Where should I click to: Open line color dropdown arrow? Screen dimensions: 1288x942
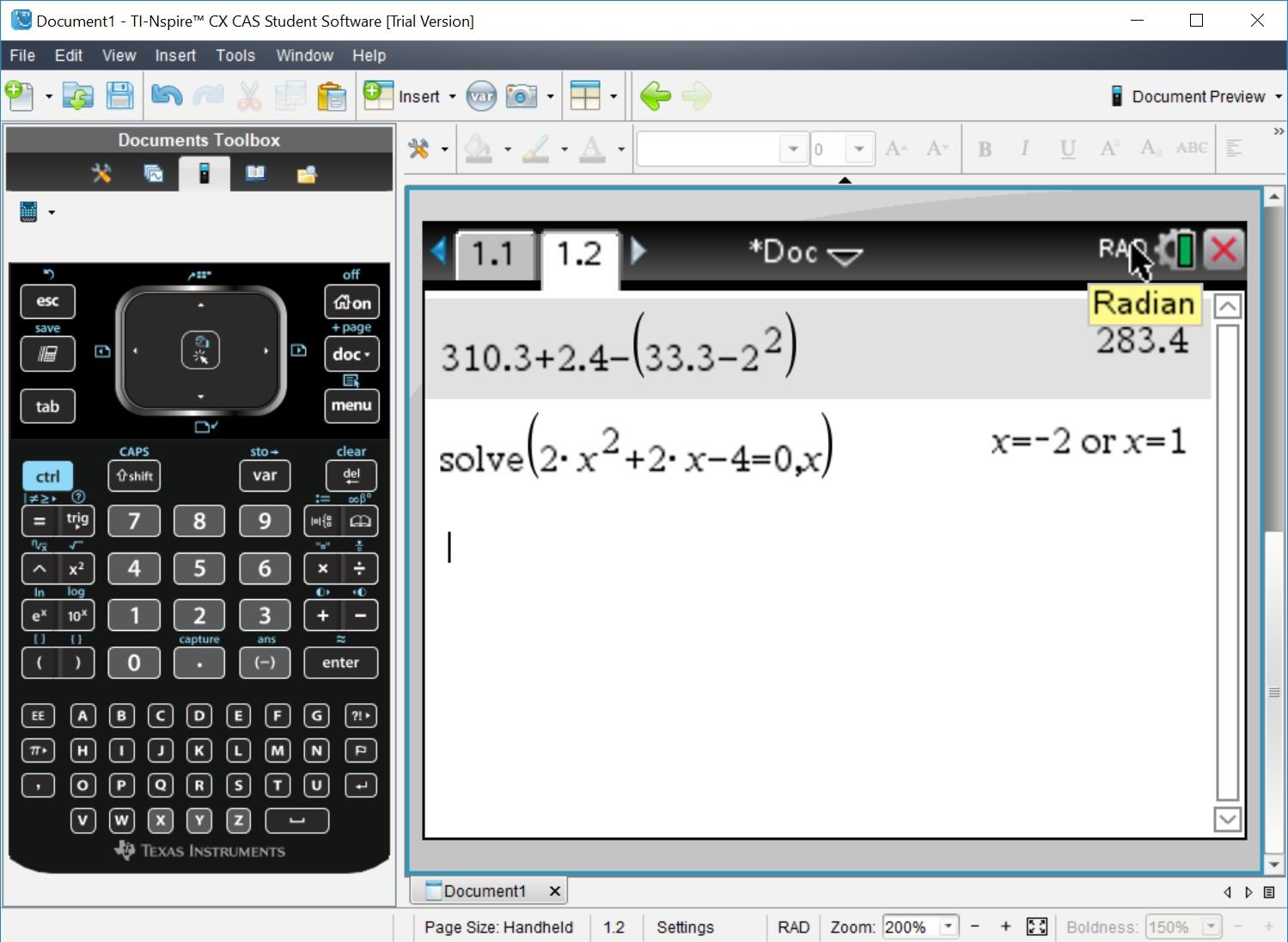565,149
